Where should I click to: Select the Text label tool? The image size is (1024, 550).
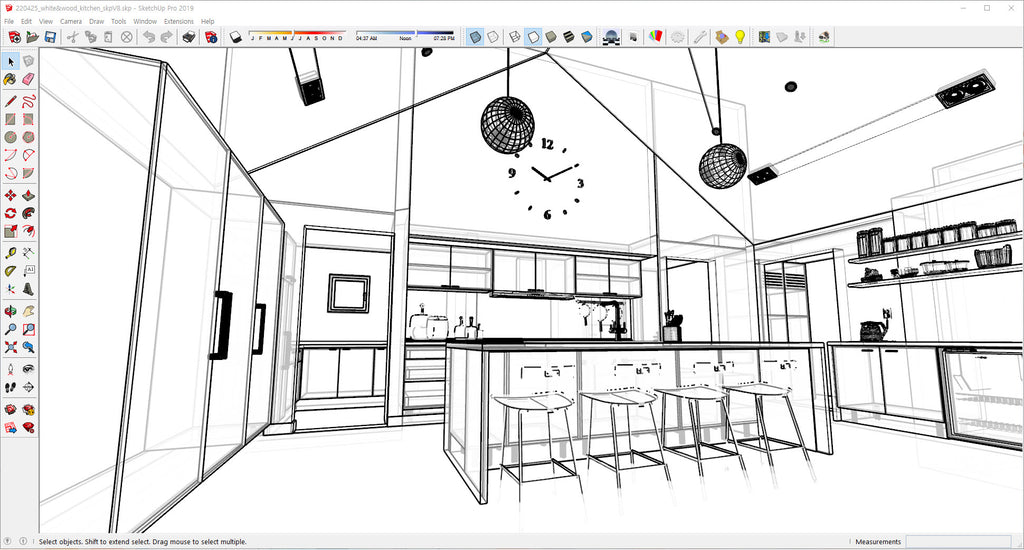(x=28, y=271)
